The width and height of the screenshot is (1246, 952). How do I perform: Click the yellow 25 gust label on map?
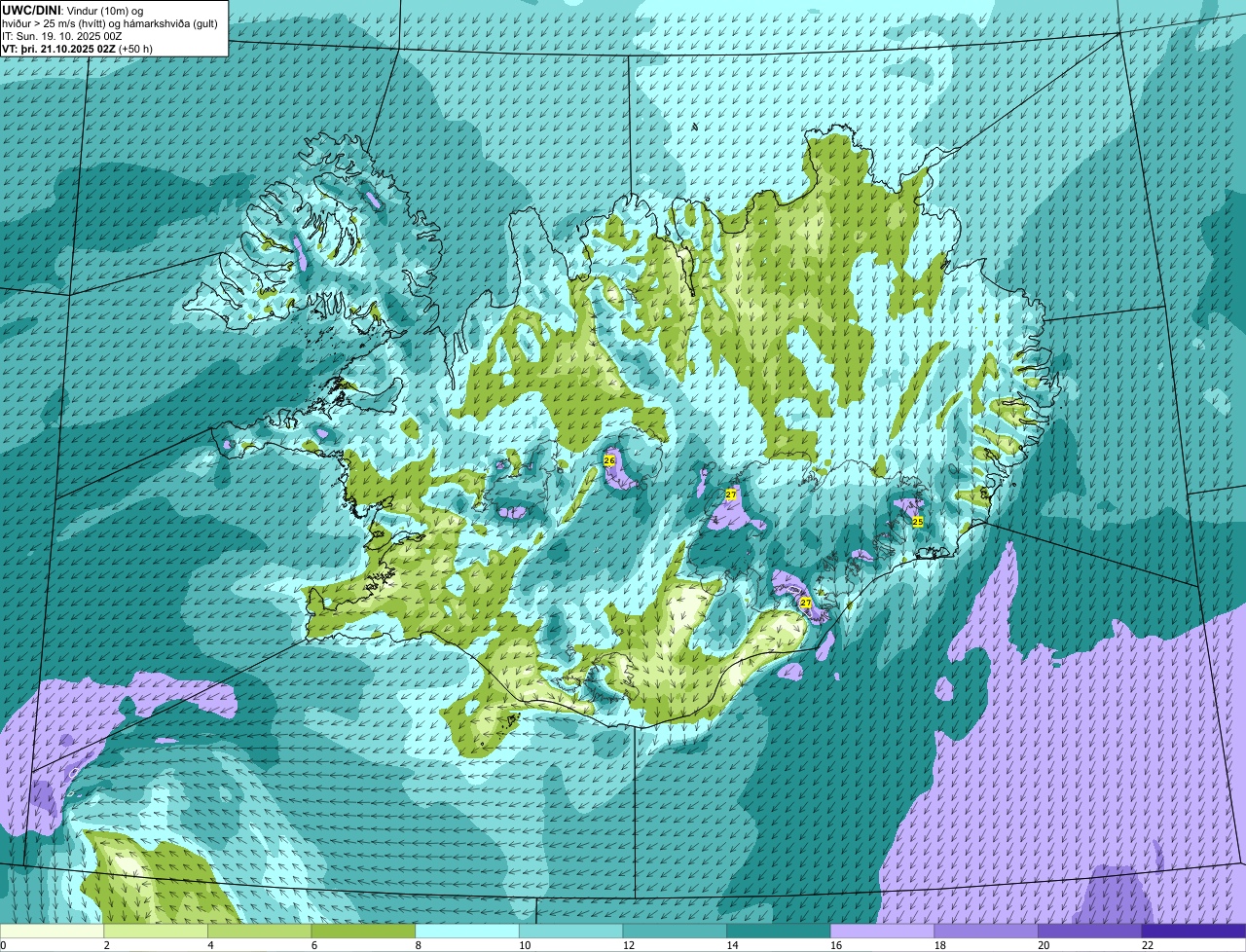point(917,522)
